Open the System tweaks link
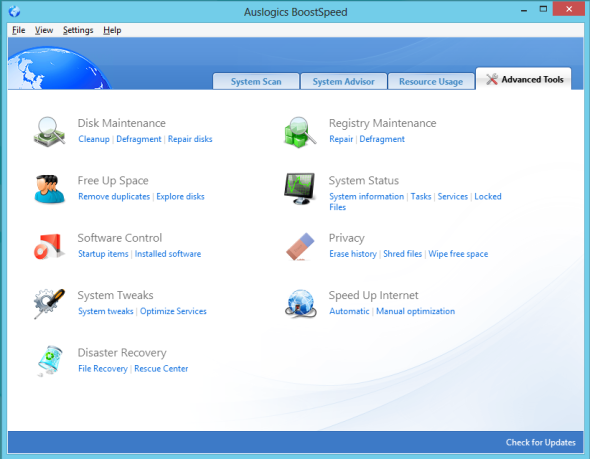Screen dimensions: 590x459 tap(106, 311)
